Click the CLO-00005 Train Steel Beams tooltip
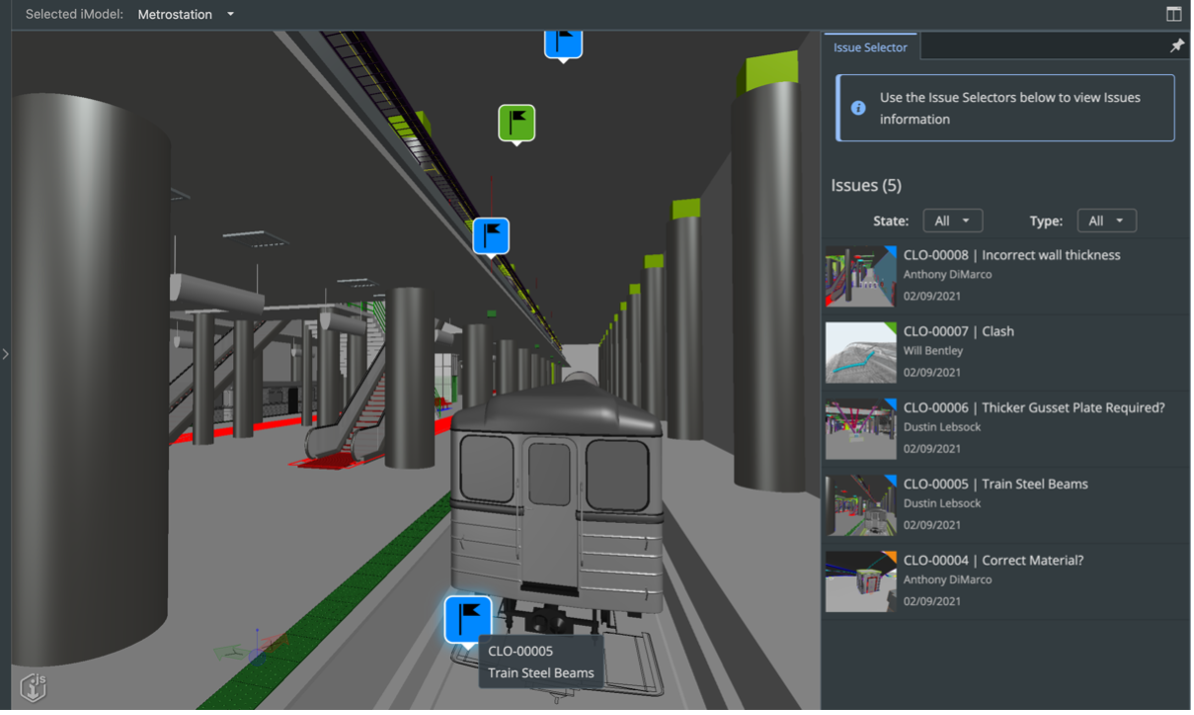This screenshot has height=715, width=1194. point(540,662)
